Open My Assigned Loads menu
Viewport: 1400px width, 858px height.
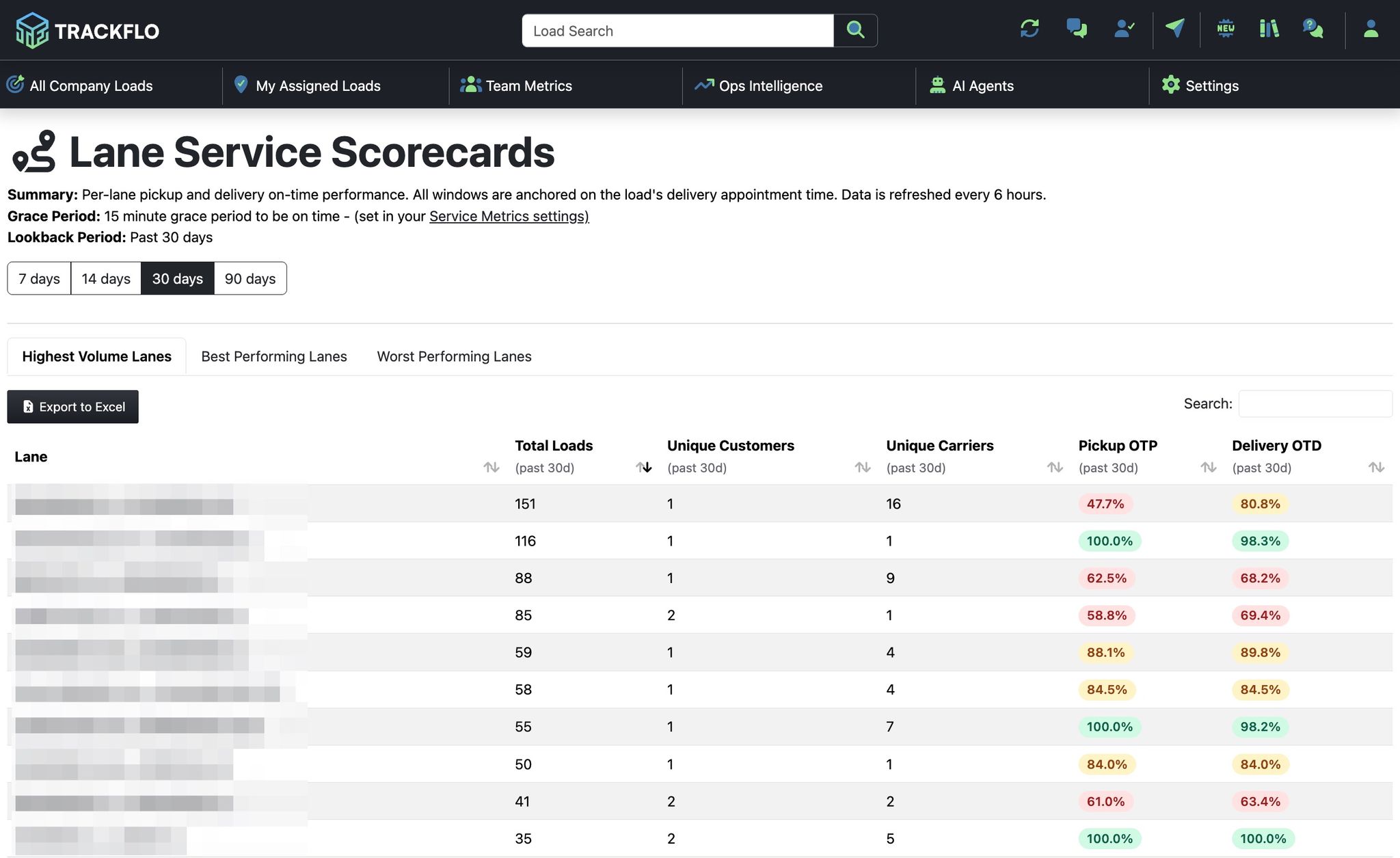(x=307, y=85)
